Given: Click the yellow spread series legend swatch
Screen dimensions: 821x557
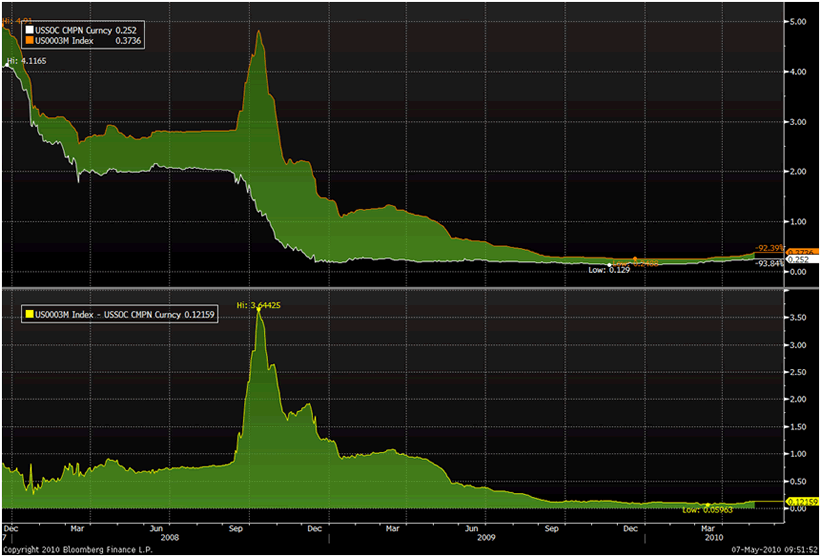Looking at the screenshot, I should (30, 314).
